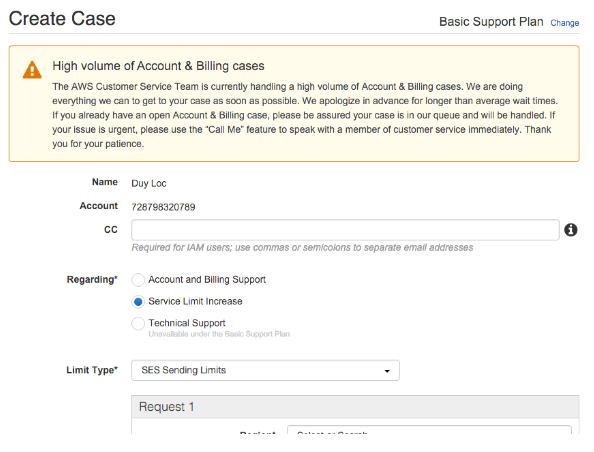Screen dimensions: 594x452
Task: Click the Basic Support Plan label
Action: coord(491,22)
